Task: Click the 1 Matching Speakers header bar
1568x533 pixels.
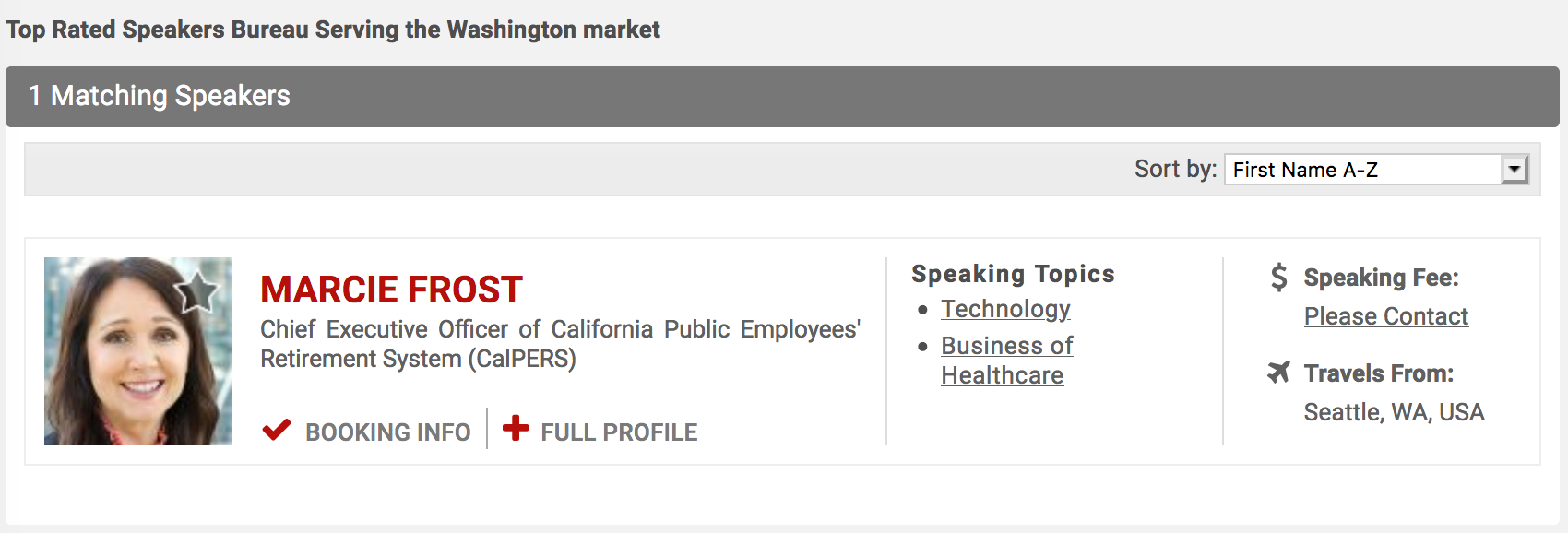Action: pyautogui.click(x=782, y=96)
